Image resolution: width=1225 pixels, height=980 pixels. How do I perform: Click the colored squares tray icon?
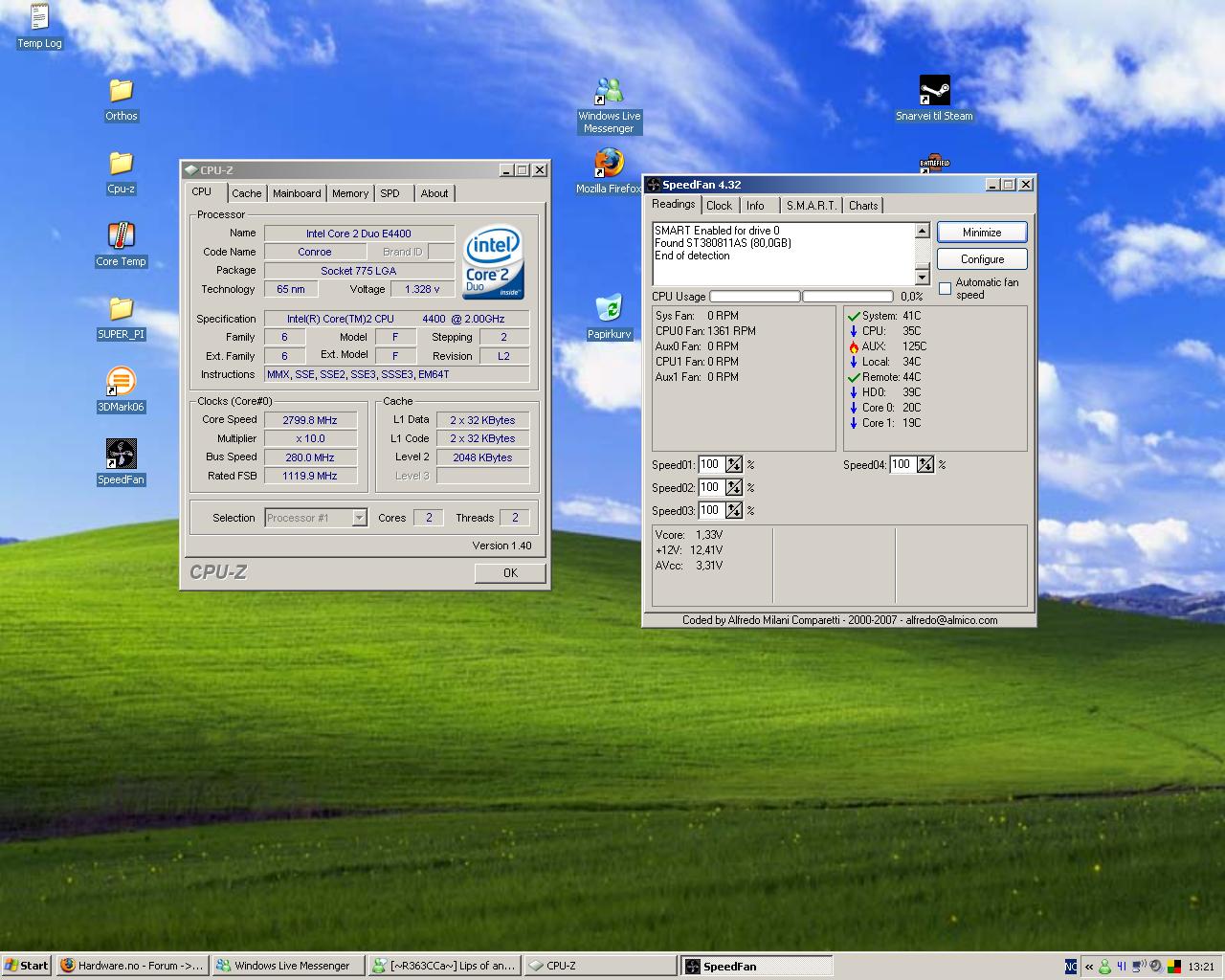pyautogui.click(x=1172, y=967)
